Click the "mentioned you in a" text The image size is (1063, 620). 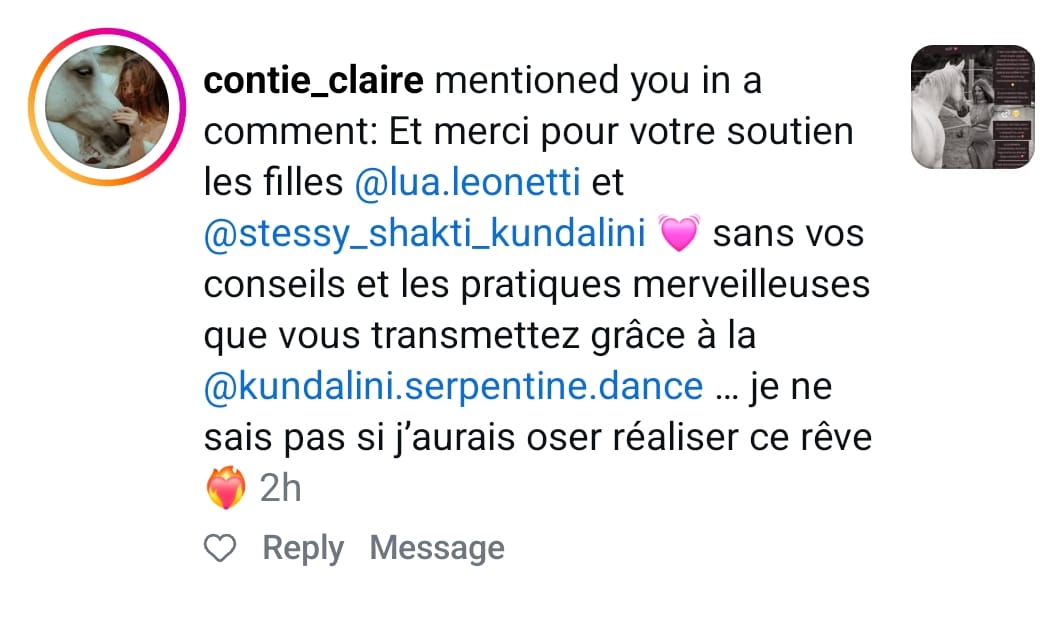click(598, 81)
